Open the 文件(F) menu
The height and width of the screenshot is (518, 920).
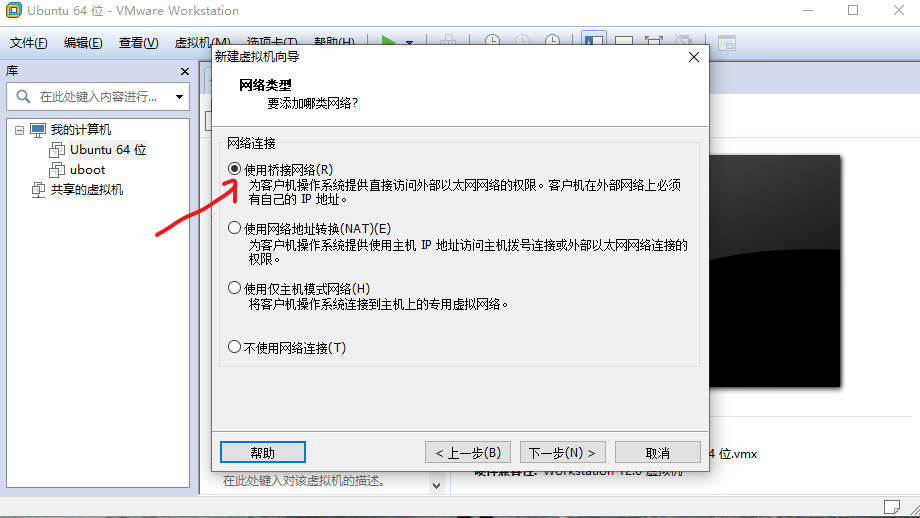tap(28, 43)
